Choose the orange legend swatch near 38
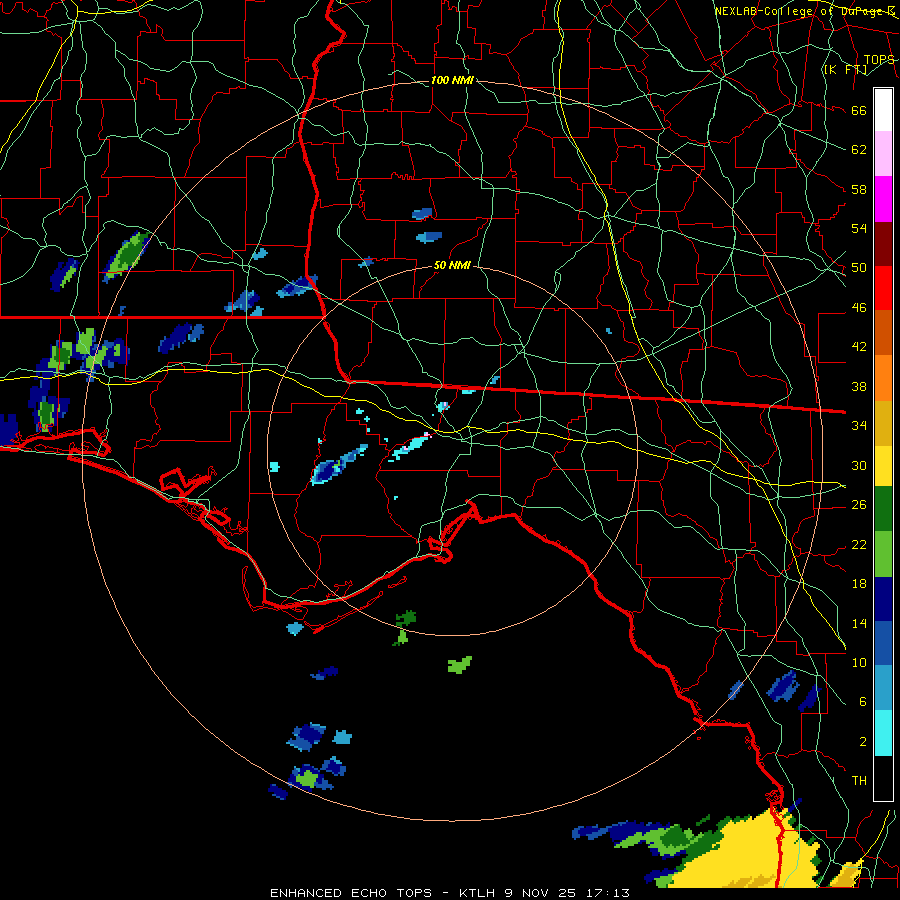 click(883, 378)
